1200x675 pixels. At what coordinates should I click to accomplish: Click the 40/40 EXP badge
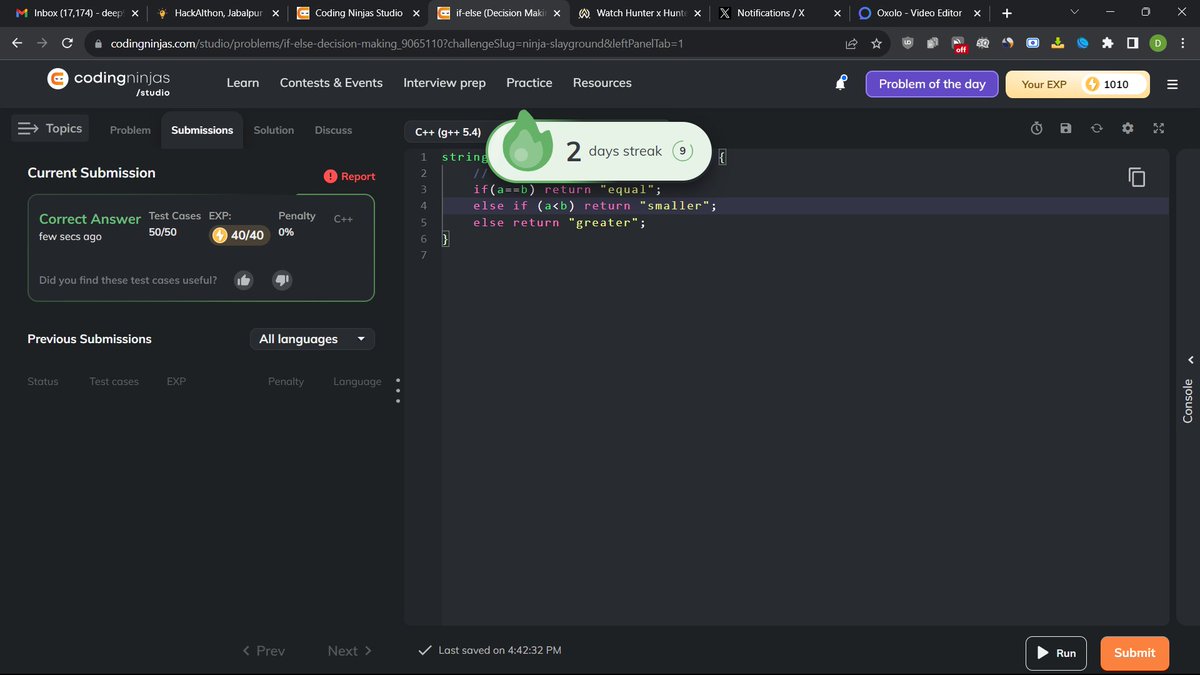click(x=240, y=235)
